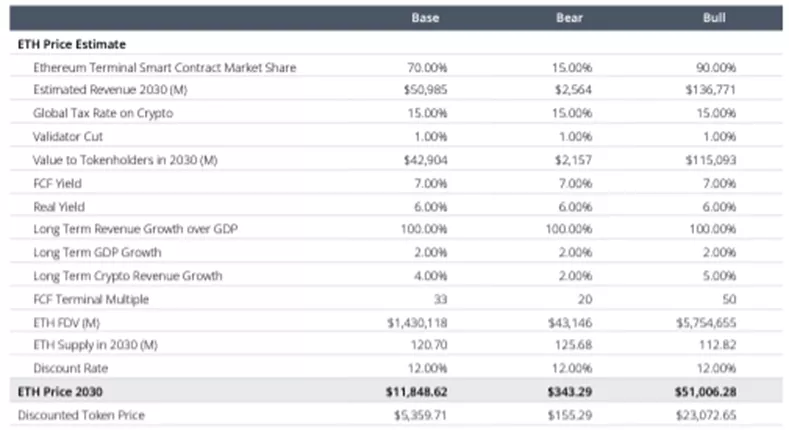Screen dimensions: 789x430
Task: Select the ETH Price Estimate heading
Action: point(72,45)
